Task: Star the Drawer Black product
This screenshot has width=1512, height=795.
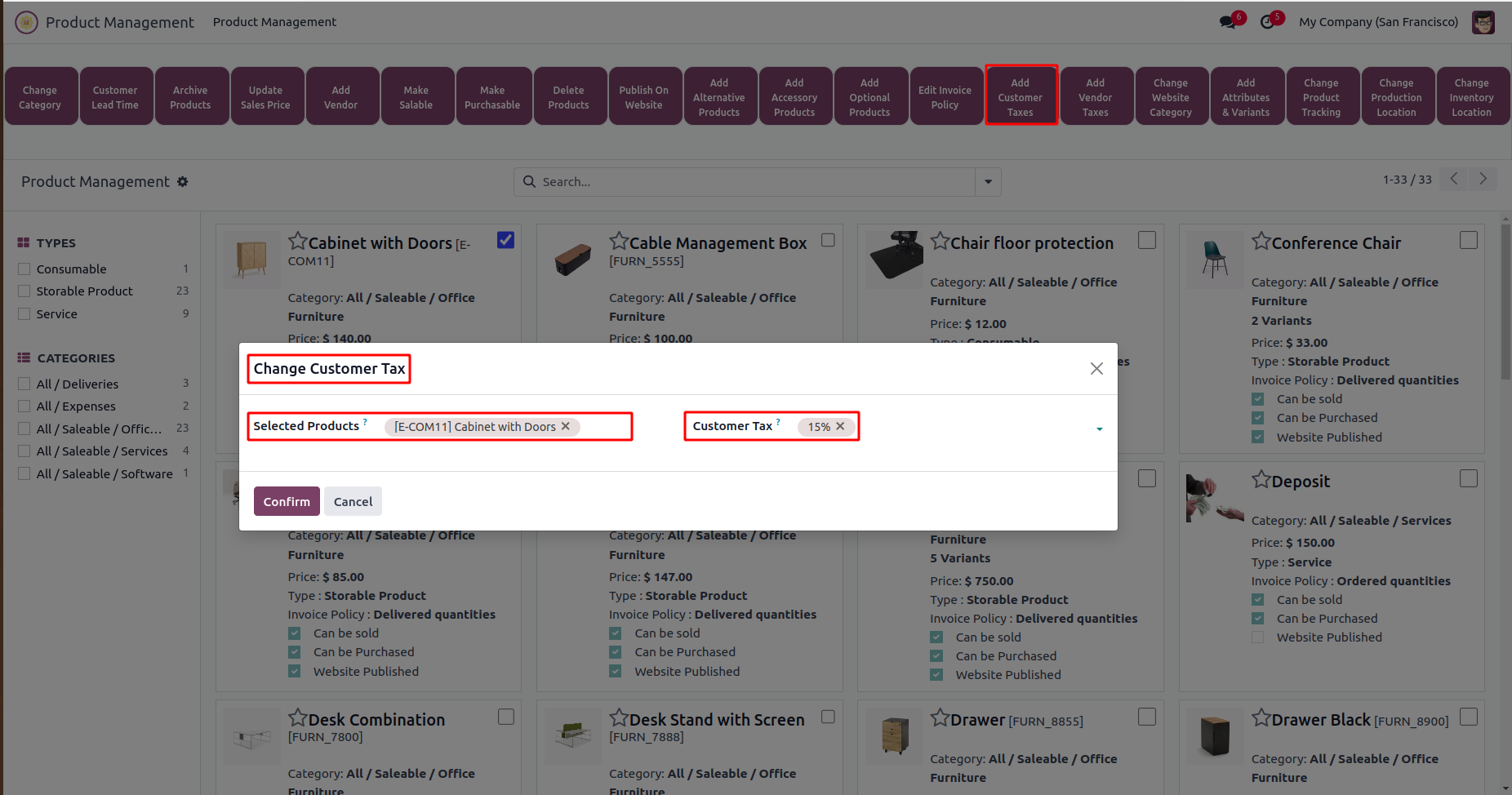Action: click(1261, 718)
